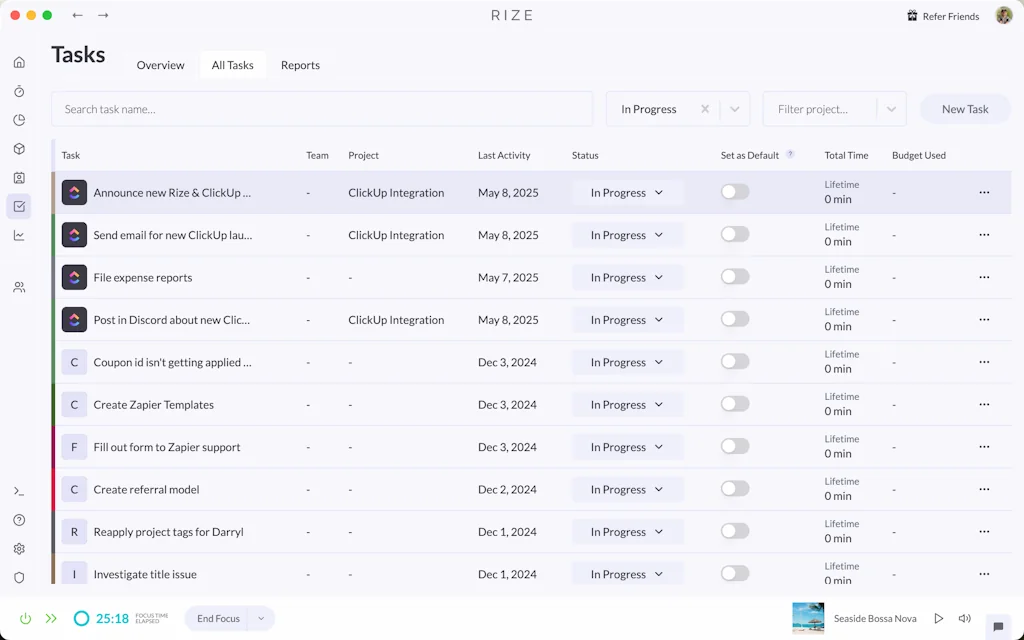
Task: Click the help question-mark icon in the sidebar
Action: click(19, 519)
